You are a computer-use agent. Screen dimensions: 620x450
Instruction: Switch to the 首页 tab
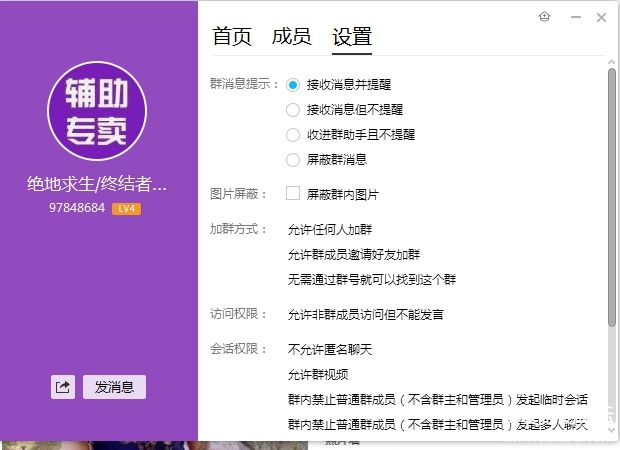pos(232,37)
